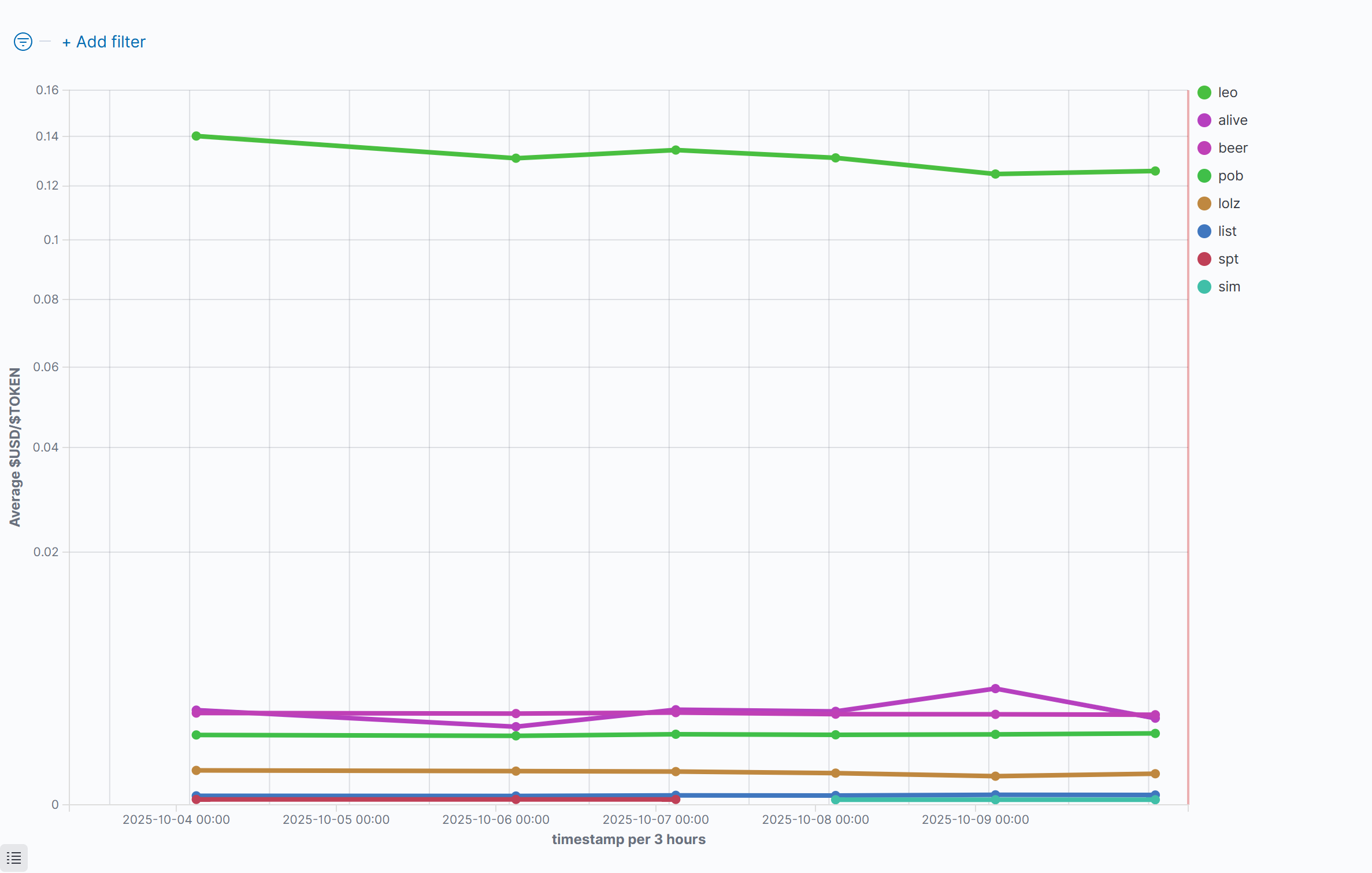
Task: Toggle the pob series label
Action: click(1230, 176)
